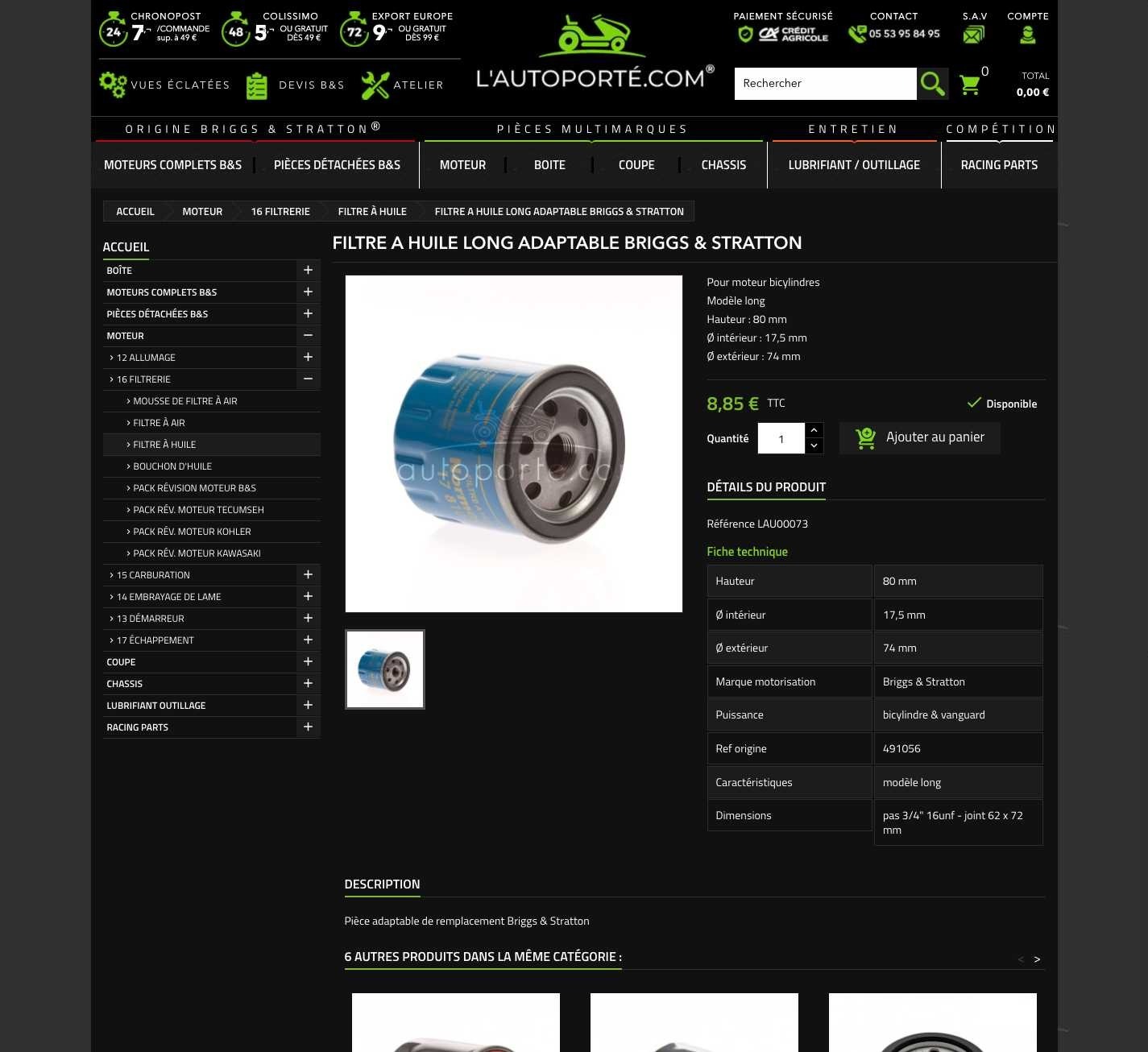Screen dimensions: 1148x1052
Task: Select the oil filter thumbnail image
Action: tap(385, 669)
